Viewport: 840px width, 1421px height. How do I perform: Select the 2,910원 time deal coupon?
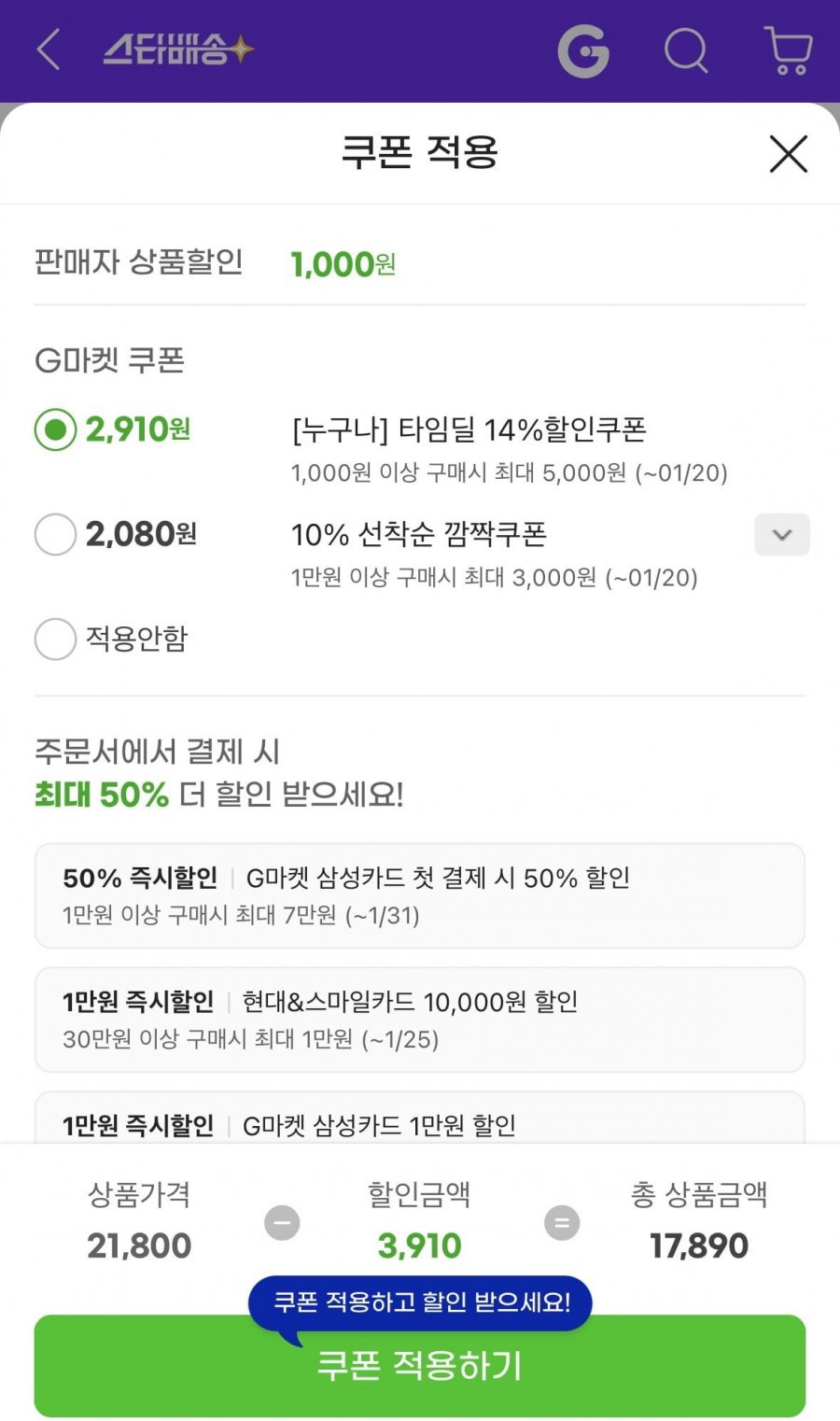pos(56,430)
